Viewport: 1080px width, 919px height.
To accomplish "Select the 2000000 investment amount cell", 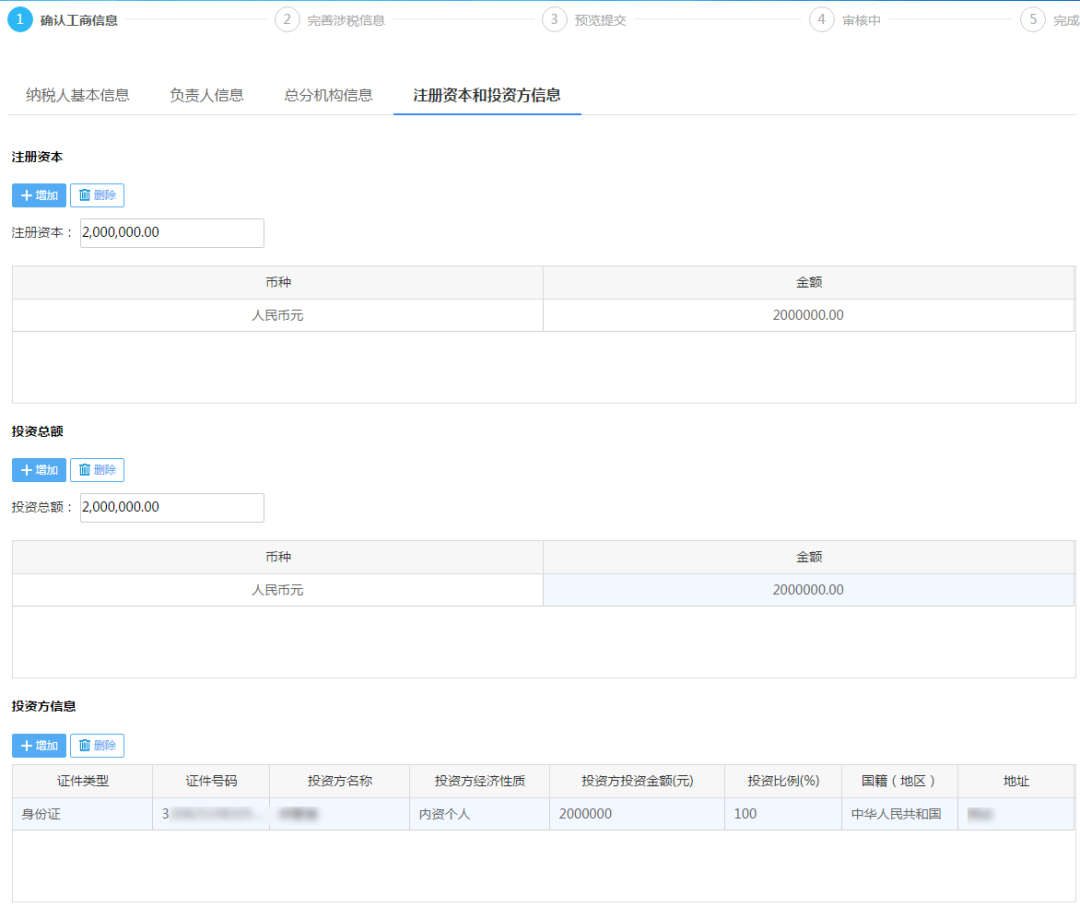I will click(x=637, y=814).
